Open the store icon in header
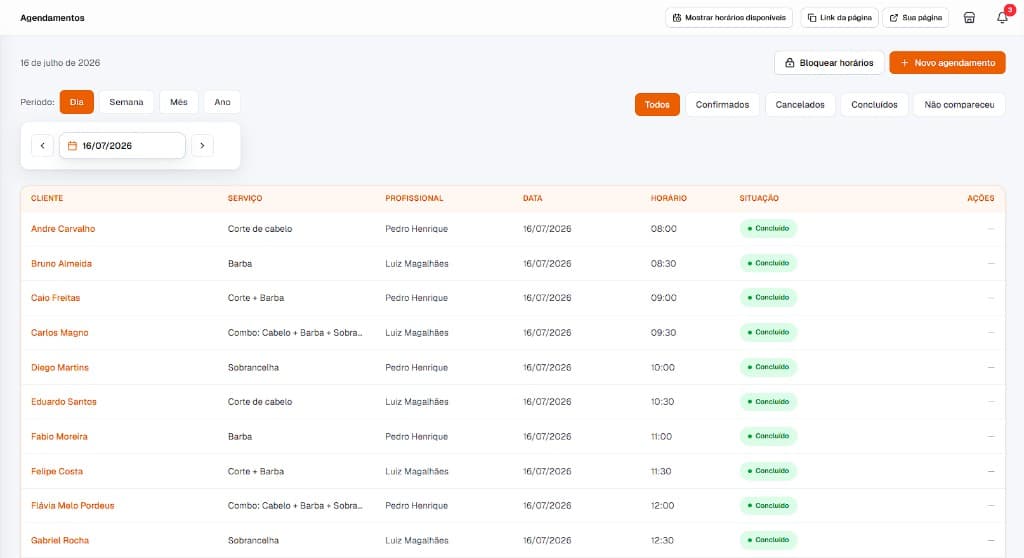Image resolution: width=1024 pixels, height=558 pixels. 969,18
